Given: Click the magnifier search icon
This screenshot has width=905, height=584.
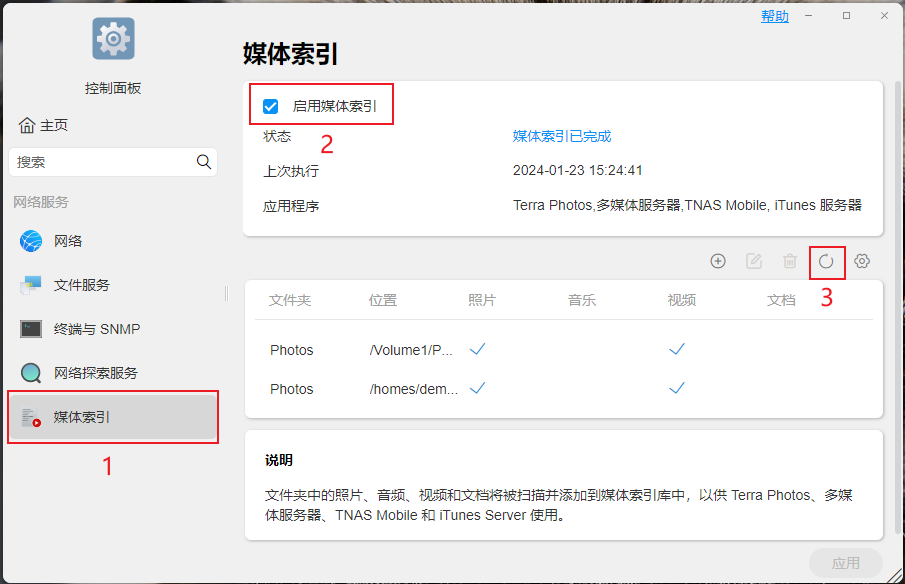Looking at the screenshot, I should pyautogui.click(x=204, y=162).
